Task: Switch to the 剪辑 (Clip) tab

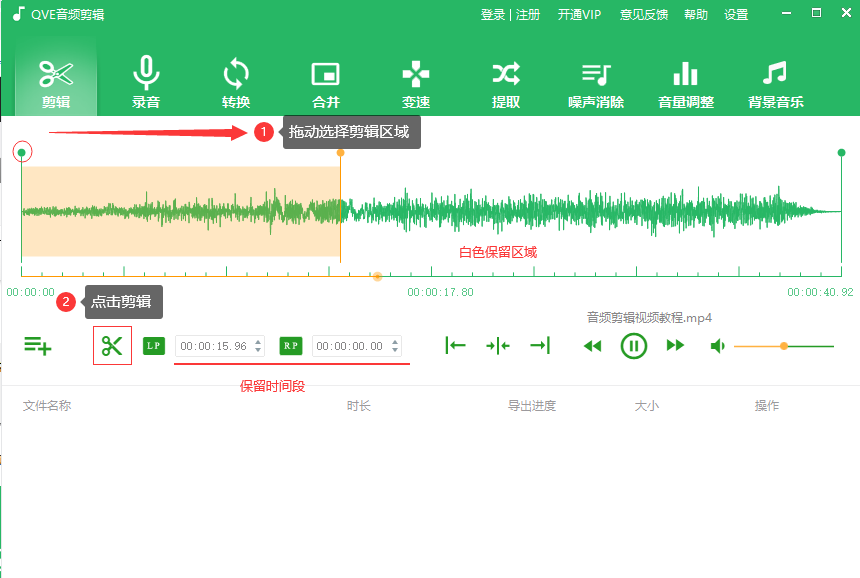Action: pyautogui.click(x=56, y=80)
